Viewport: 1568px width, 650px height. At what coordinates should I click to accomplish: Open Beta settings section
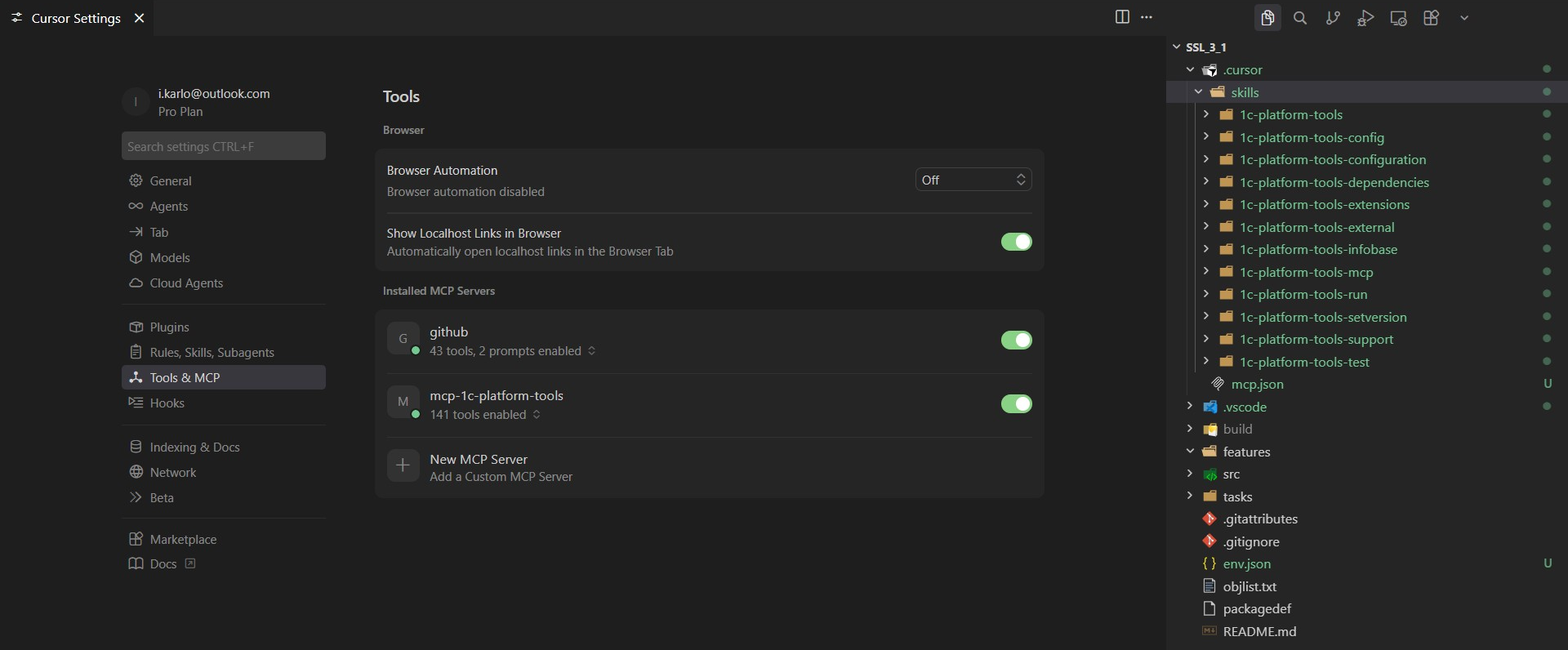[224, 497]
